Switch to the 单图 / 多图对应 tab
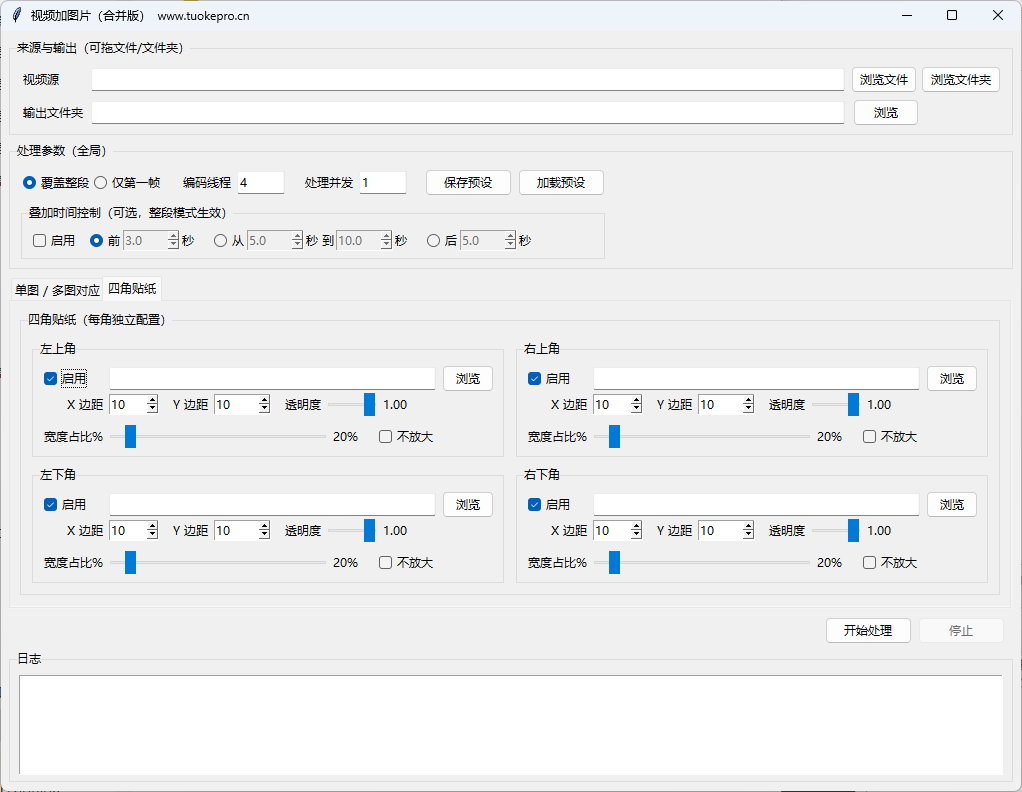The width and height of the screenshot is (1022, 792). [x=57, y=290]
